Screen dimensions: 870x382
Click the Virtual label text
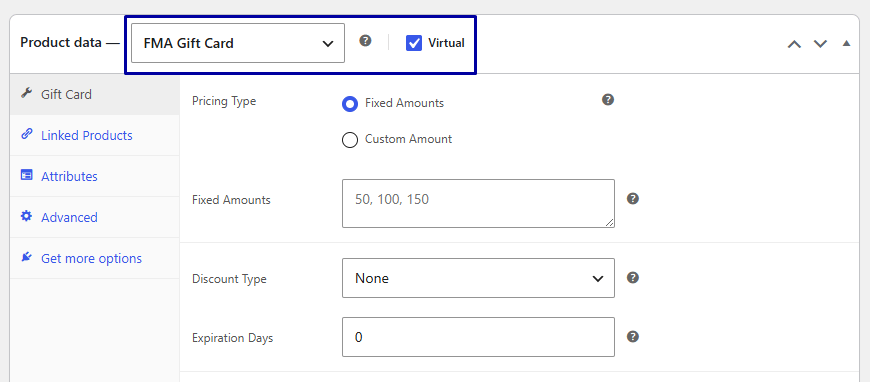447,43
